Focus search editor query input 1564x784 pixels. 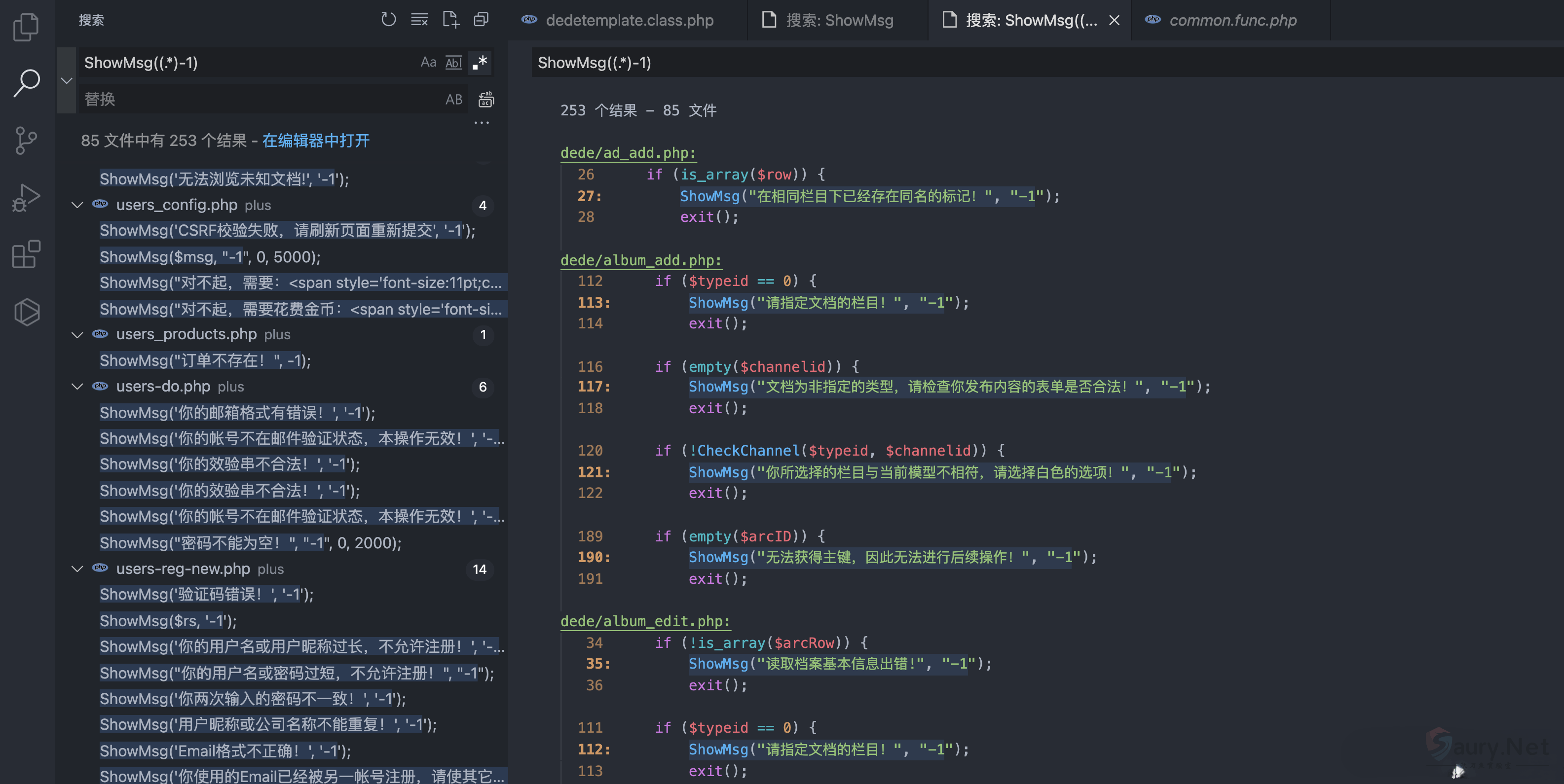point(1047,63)
